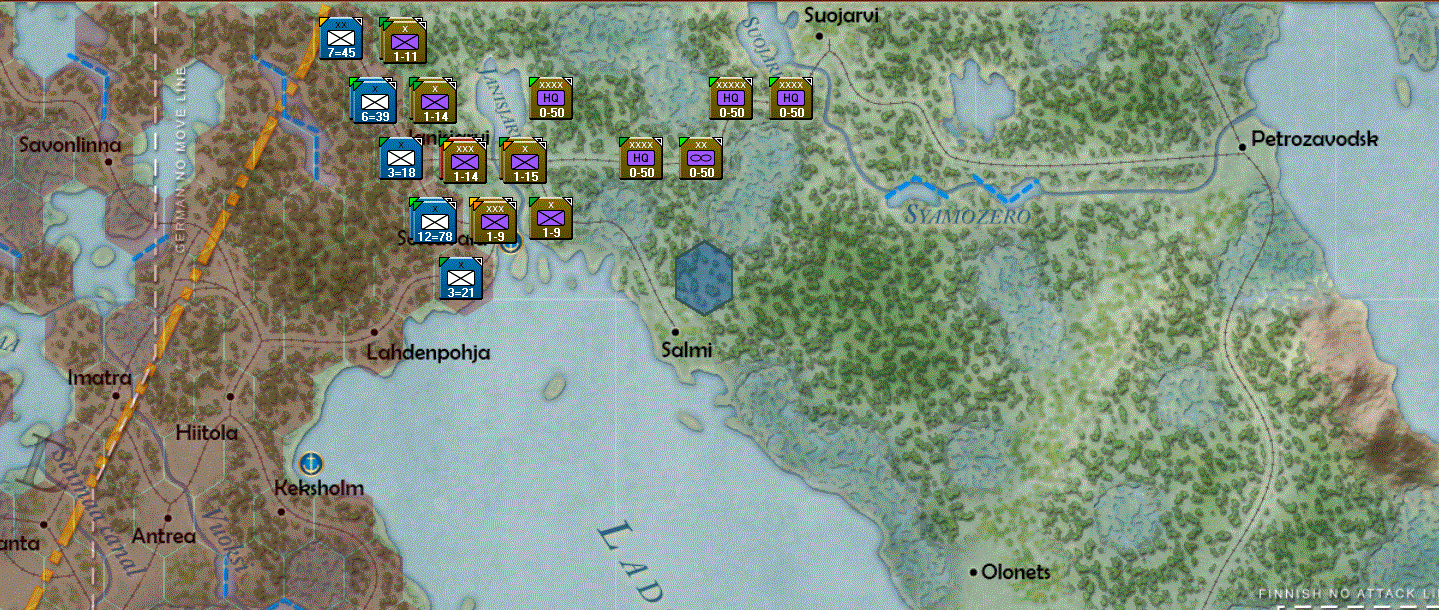Click the port anchor icon at Keksholm
This screenshot has height=610, width=1439.
[x=312, y=463]
